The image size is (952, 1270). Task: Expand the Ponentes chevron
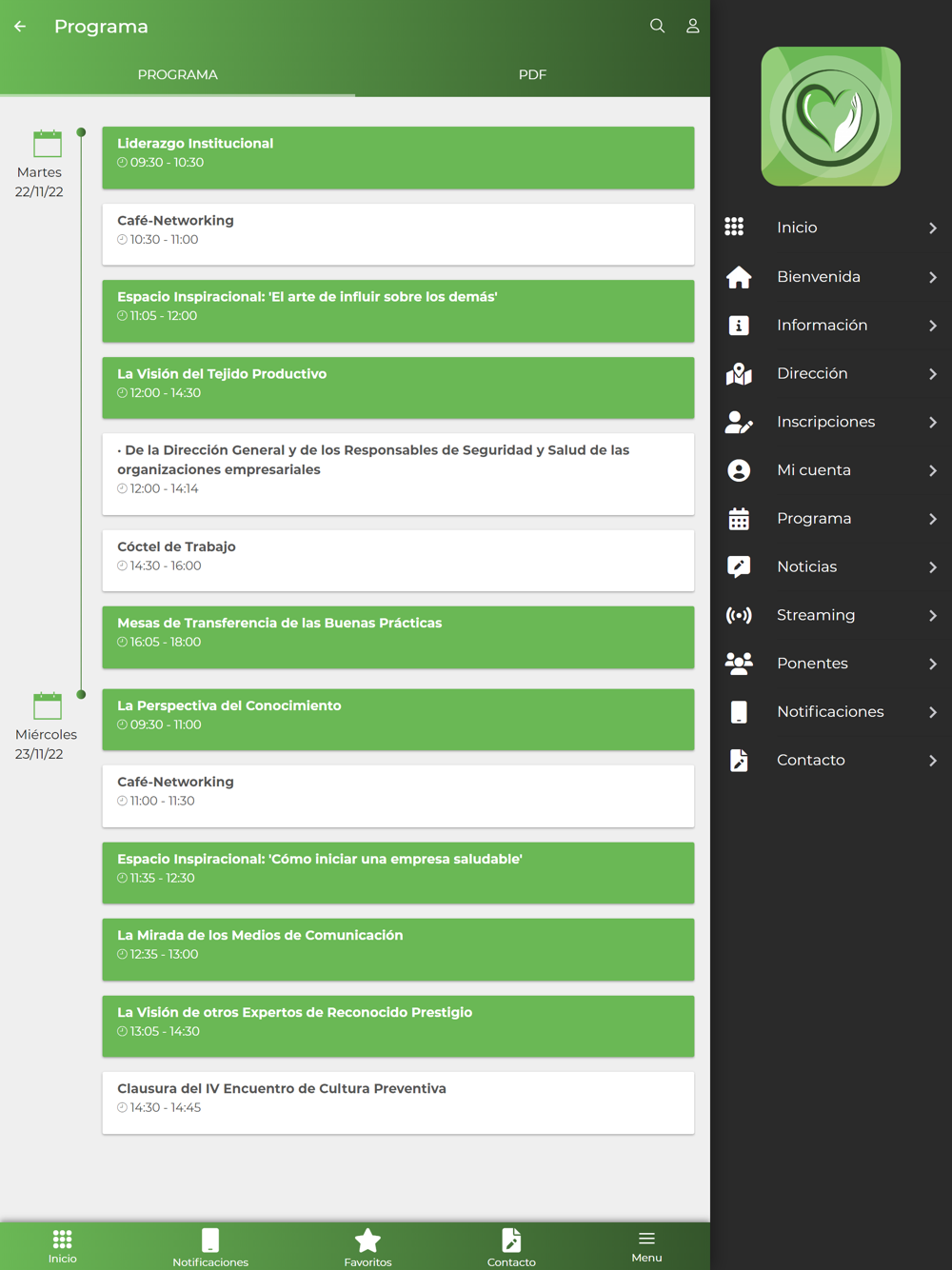933,664
